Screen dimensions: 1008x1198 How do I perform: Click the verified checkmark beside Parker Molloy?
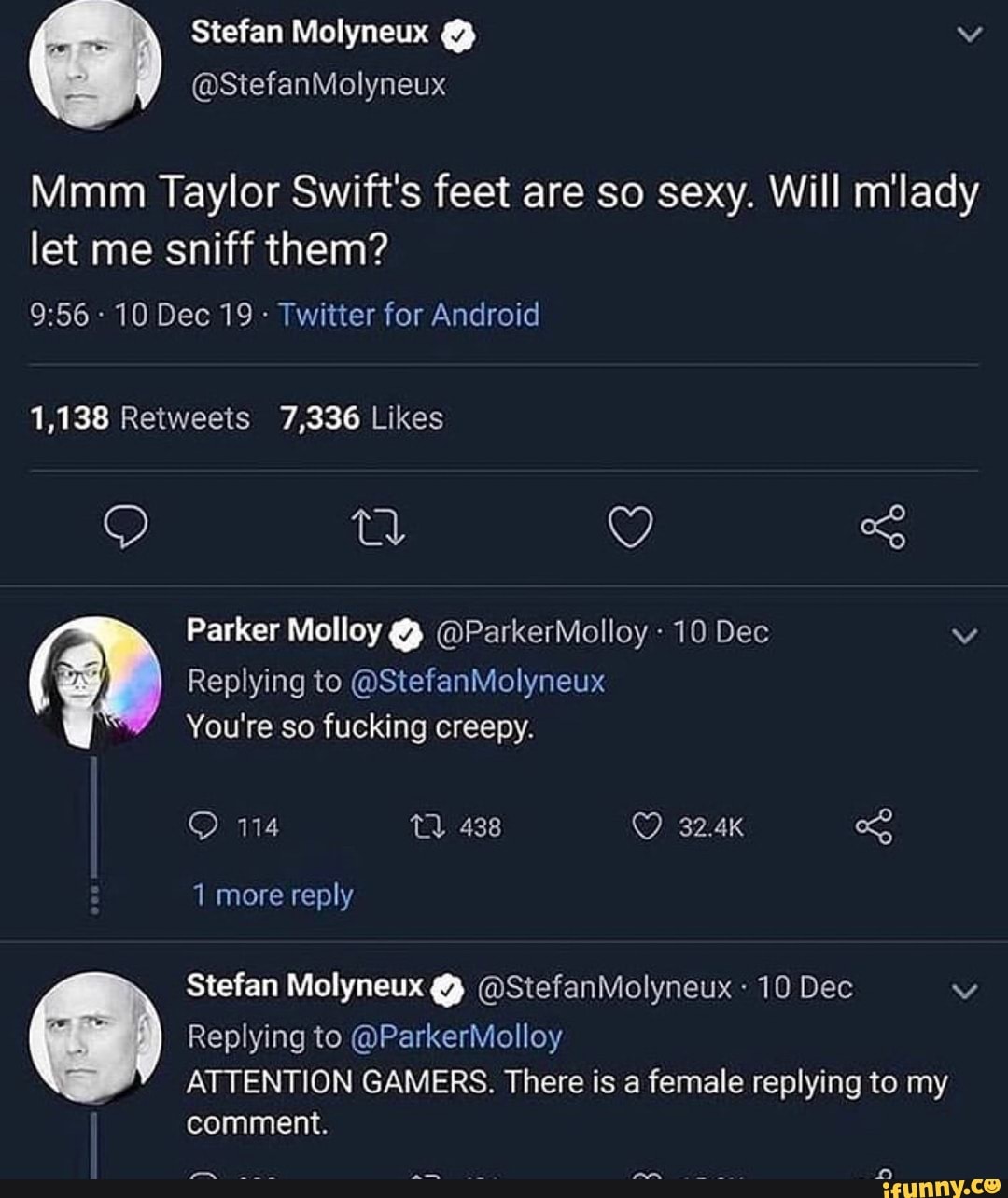coord(403,633)
